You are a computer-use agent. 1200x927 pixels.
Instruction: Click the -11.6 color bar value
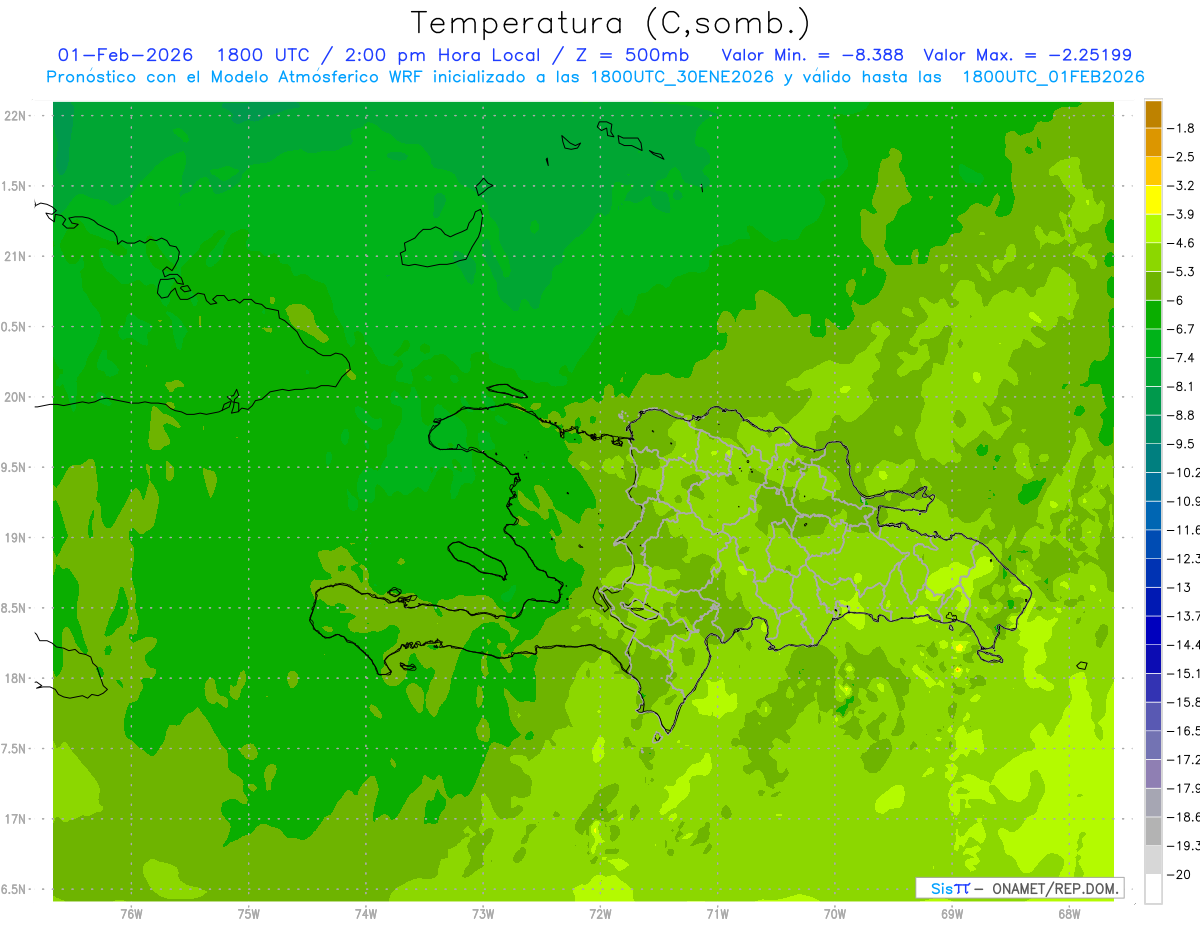[1183, 530]
